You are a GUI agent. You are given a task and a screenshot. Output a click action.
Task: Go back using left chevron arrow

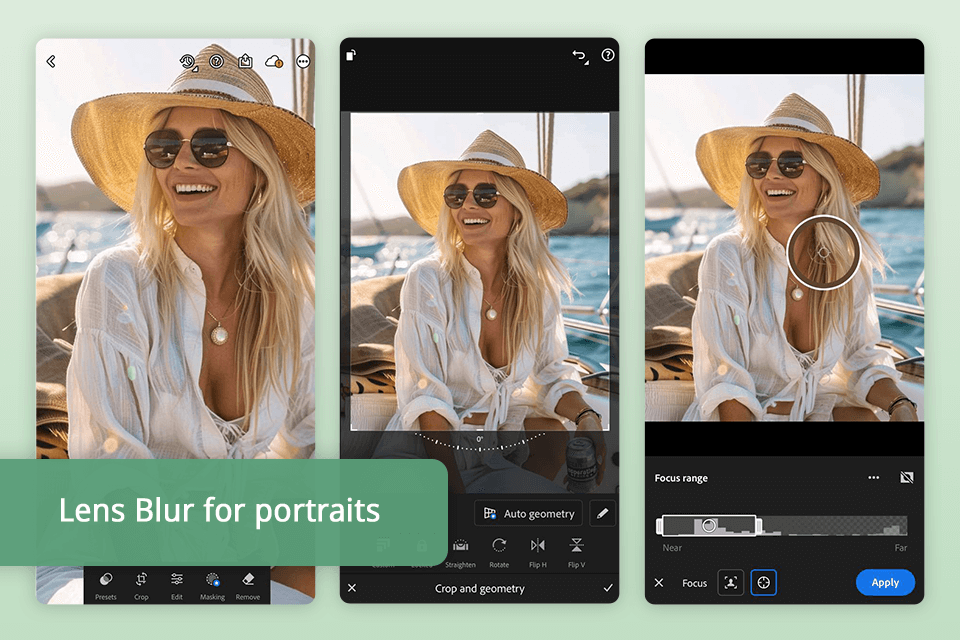[x=51, y=61]
